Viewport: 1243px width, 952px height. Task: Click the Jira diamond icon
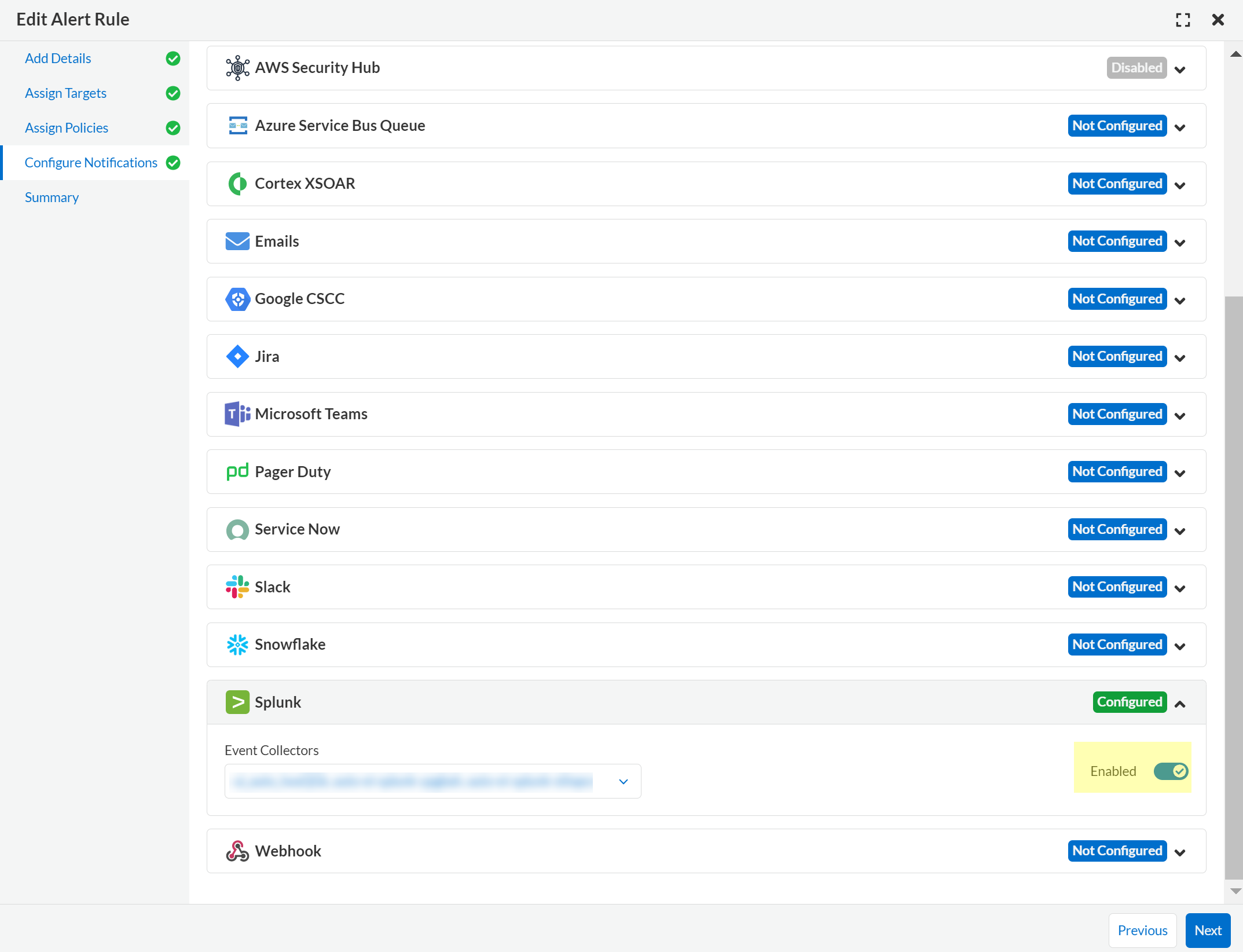(237, 356)
